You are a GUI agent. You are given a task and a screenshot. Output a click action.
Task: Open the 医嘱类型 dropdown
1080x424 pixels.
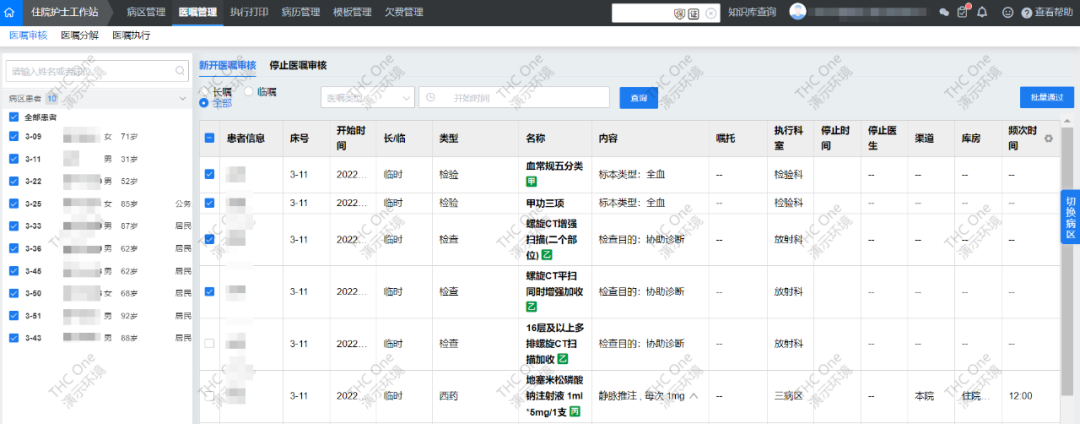pos(367,97)
